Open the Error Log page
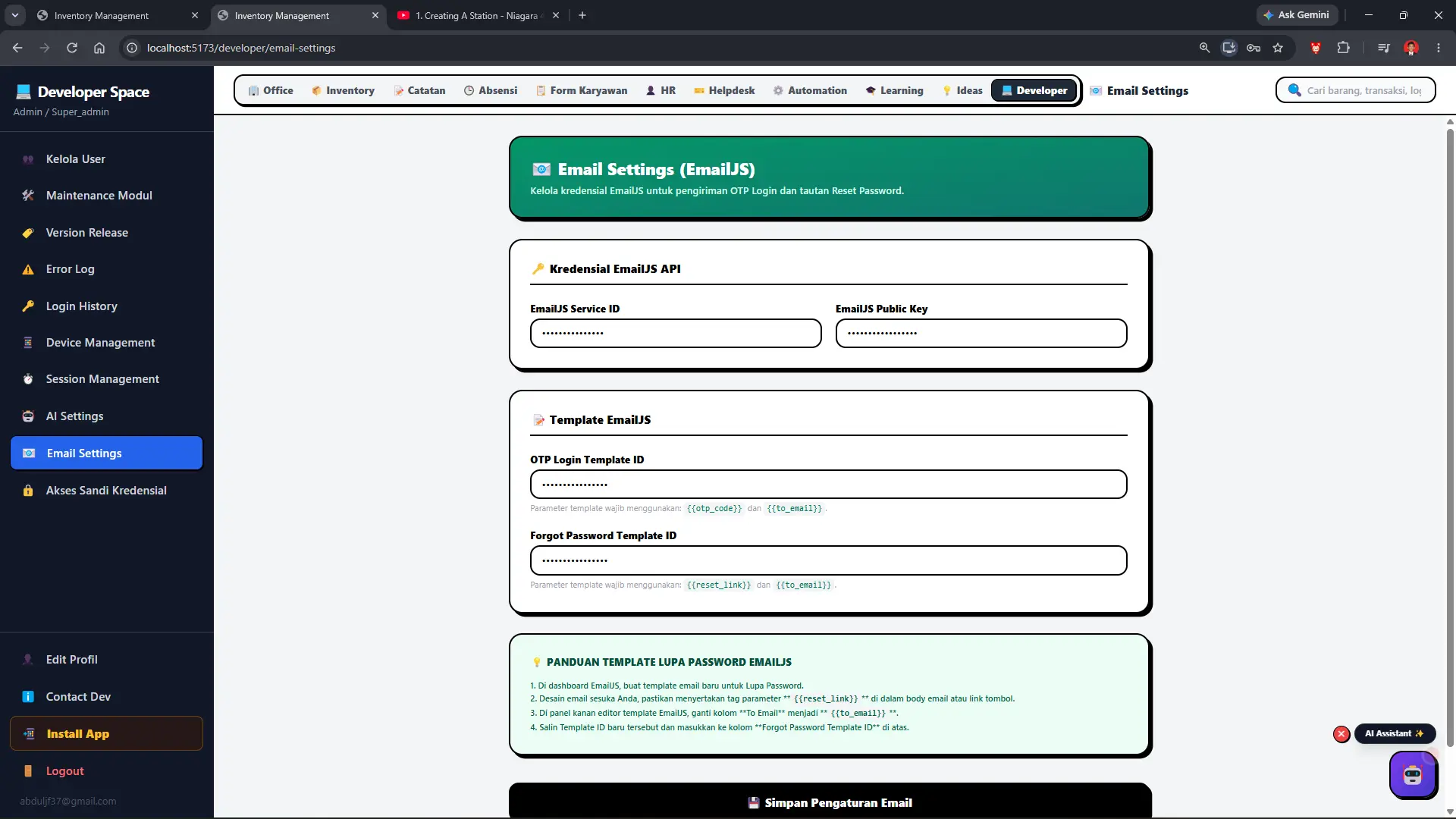This screenshot has width=1456, height=819. click(x=106, y=269)
